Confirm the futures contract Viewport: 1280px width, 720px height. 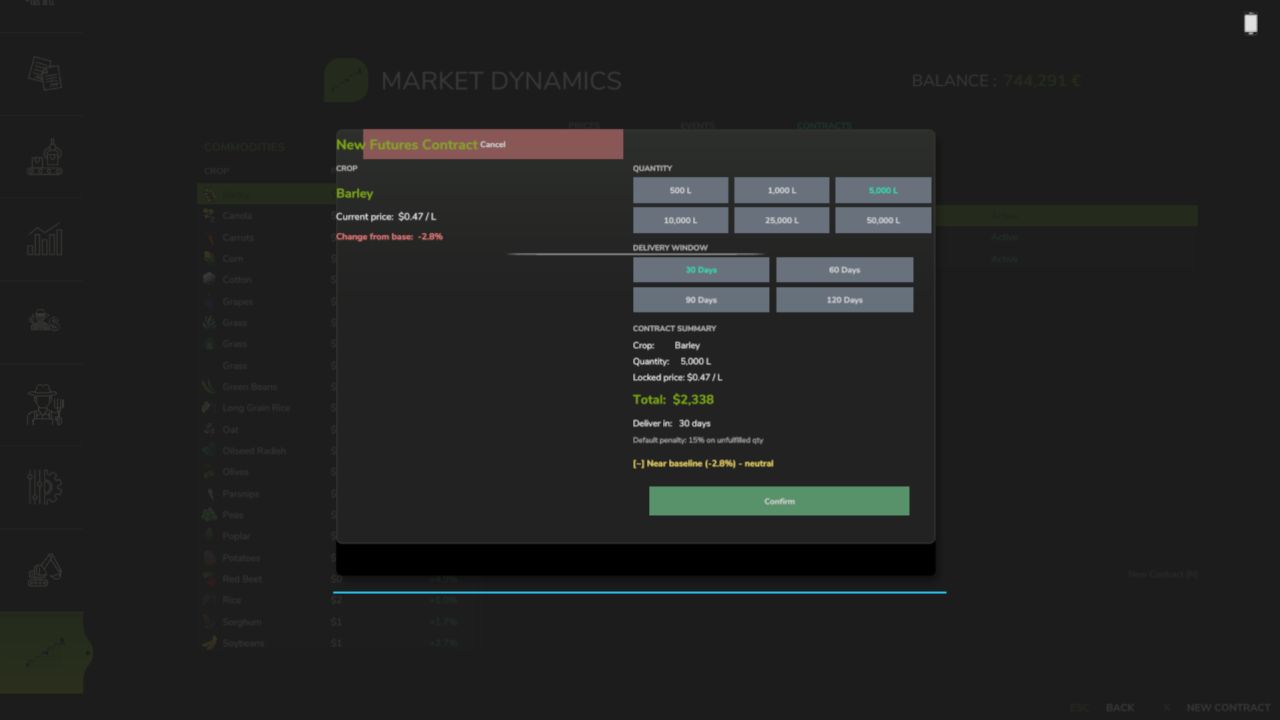point(778,501)
